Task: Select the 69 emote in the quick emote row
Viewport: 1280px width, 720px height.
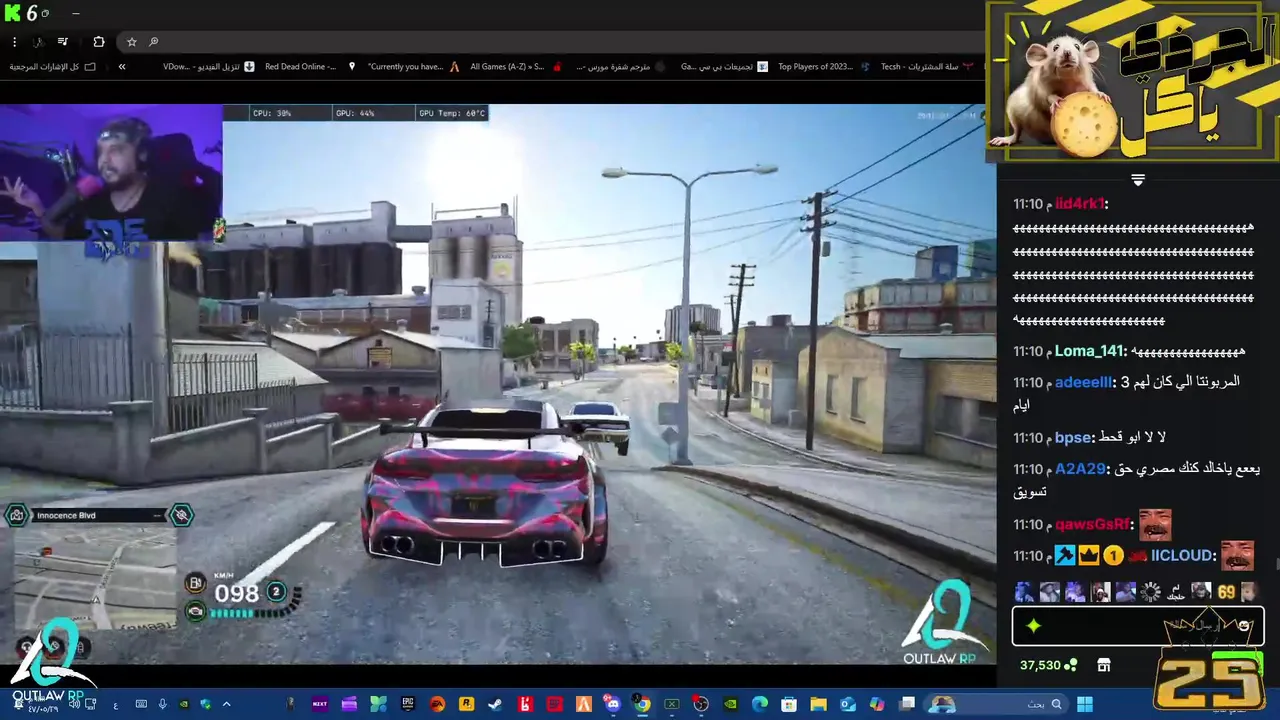Action: click(x=1226, y=593)
